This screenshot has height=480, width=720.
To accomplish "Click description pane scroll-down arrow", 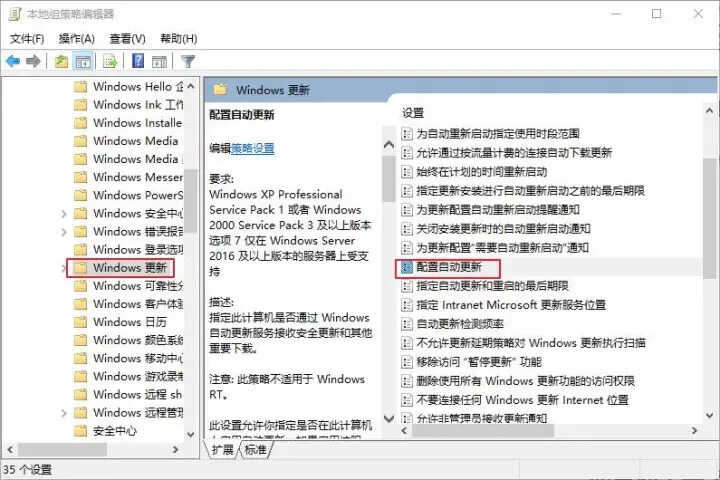I will [389, 418].
